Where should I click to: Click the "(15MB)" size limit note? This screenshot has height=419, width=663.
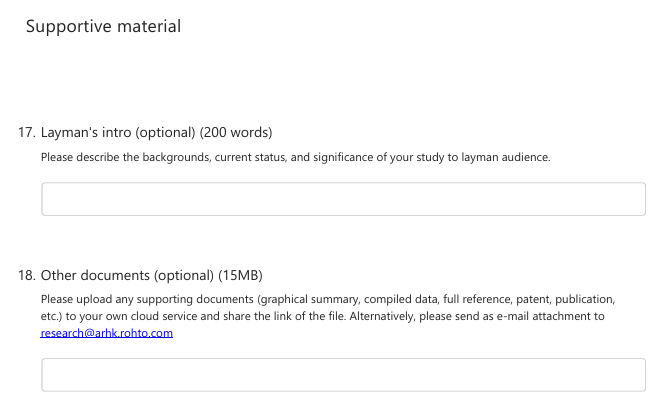click(x=240, y=275)
